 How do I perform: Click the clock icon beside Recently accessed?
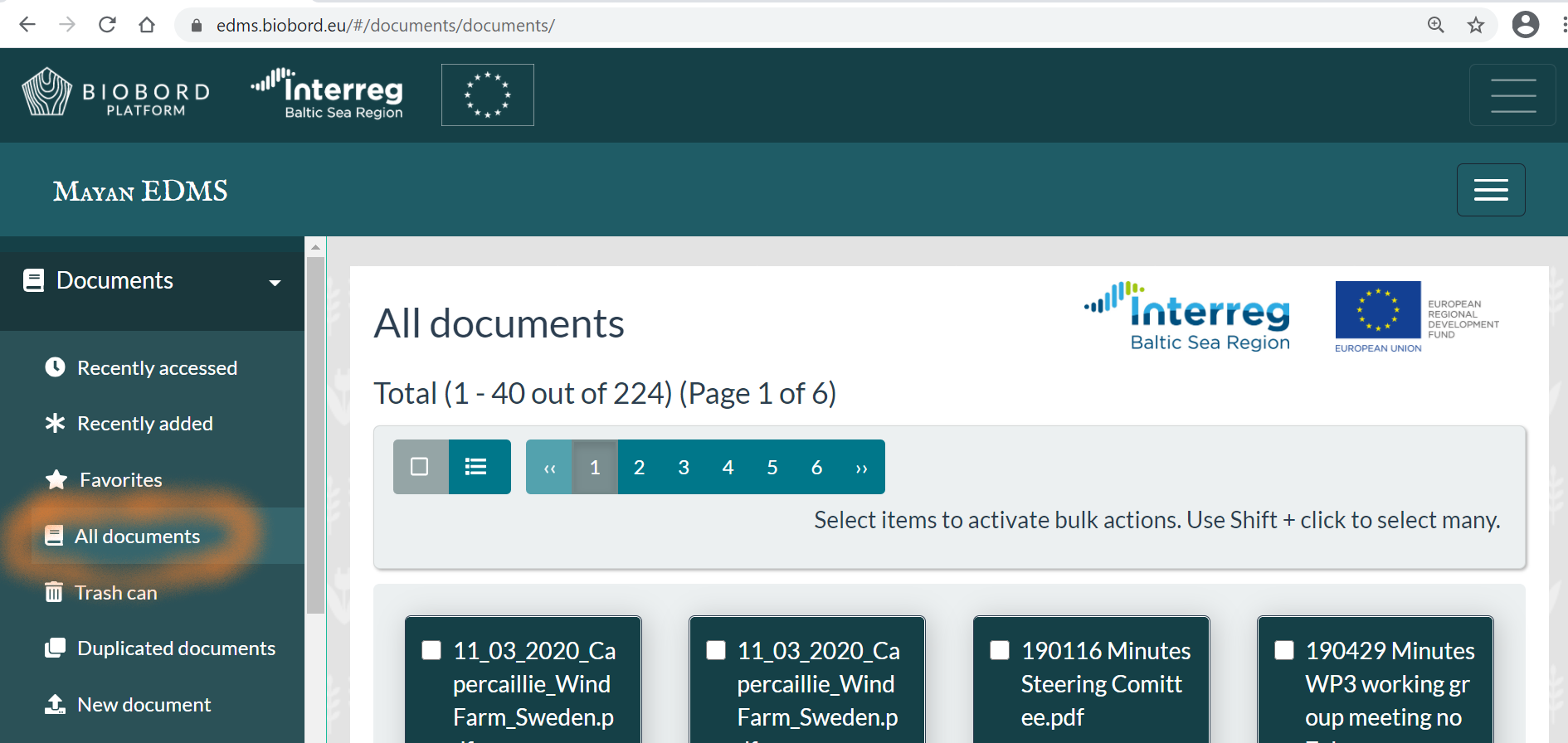55,367
